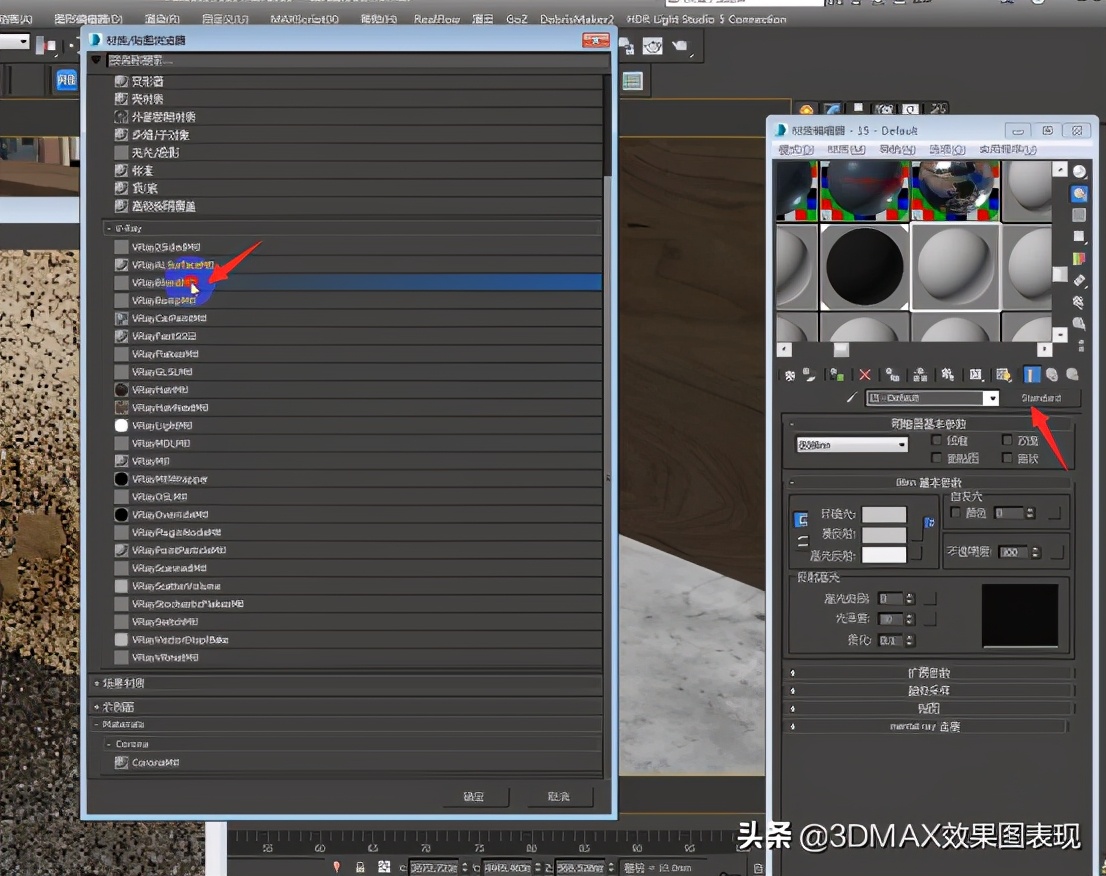
Task: Click the Go to Parent icon
Action: click(1050, 375)
